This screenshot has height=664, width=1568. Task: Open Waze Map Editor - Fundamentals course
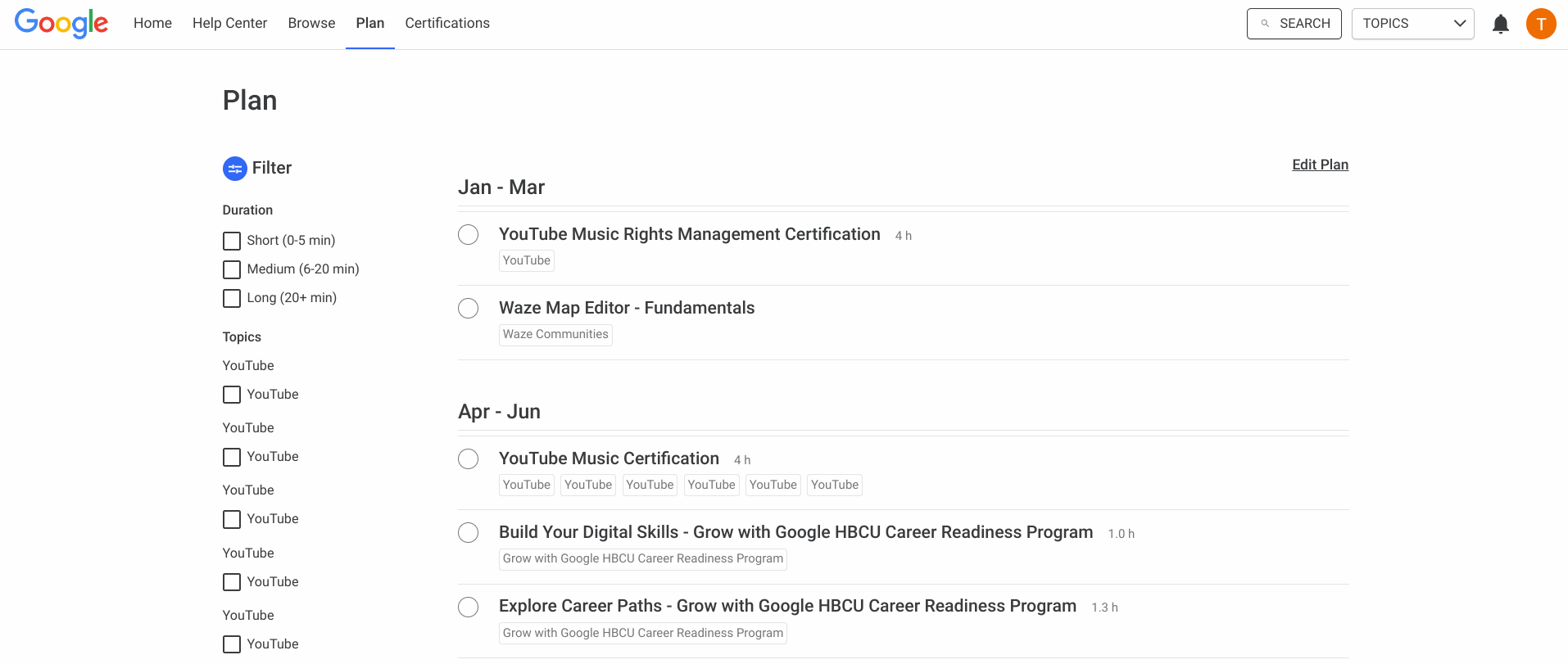pos(627,308)
